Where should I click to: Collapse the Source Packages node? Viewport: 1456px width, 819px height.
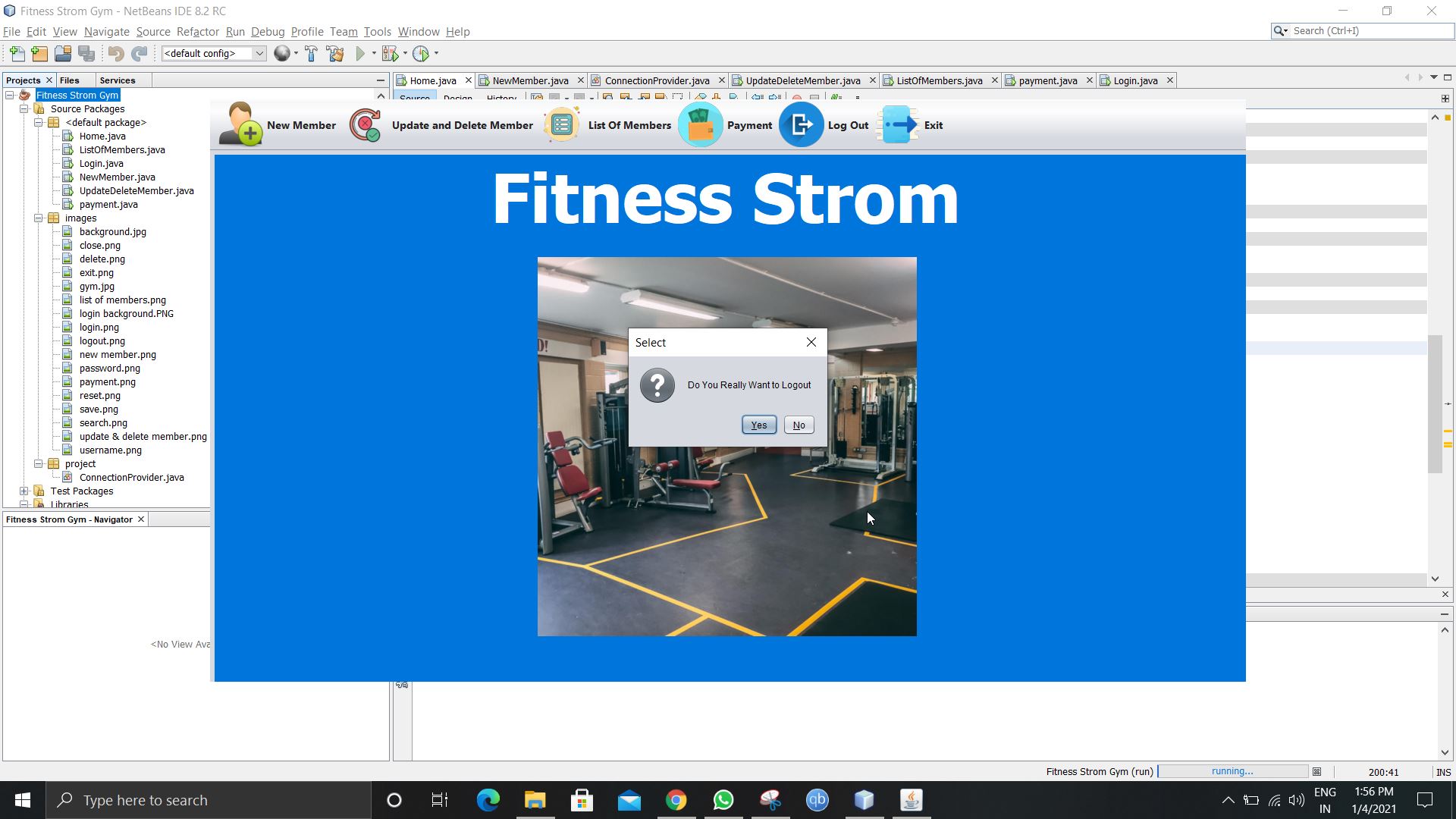click(24, 109)
